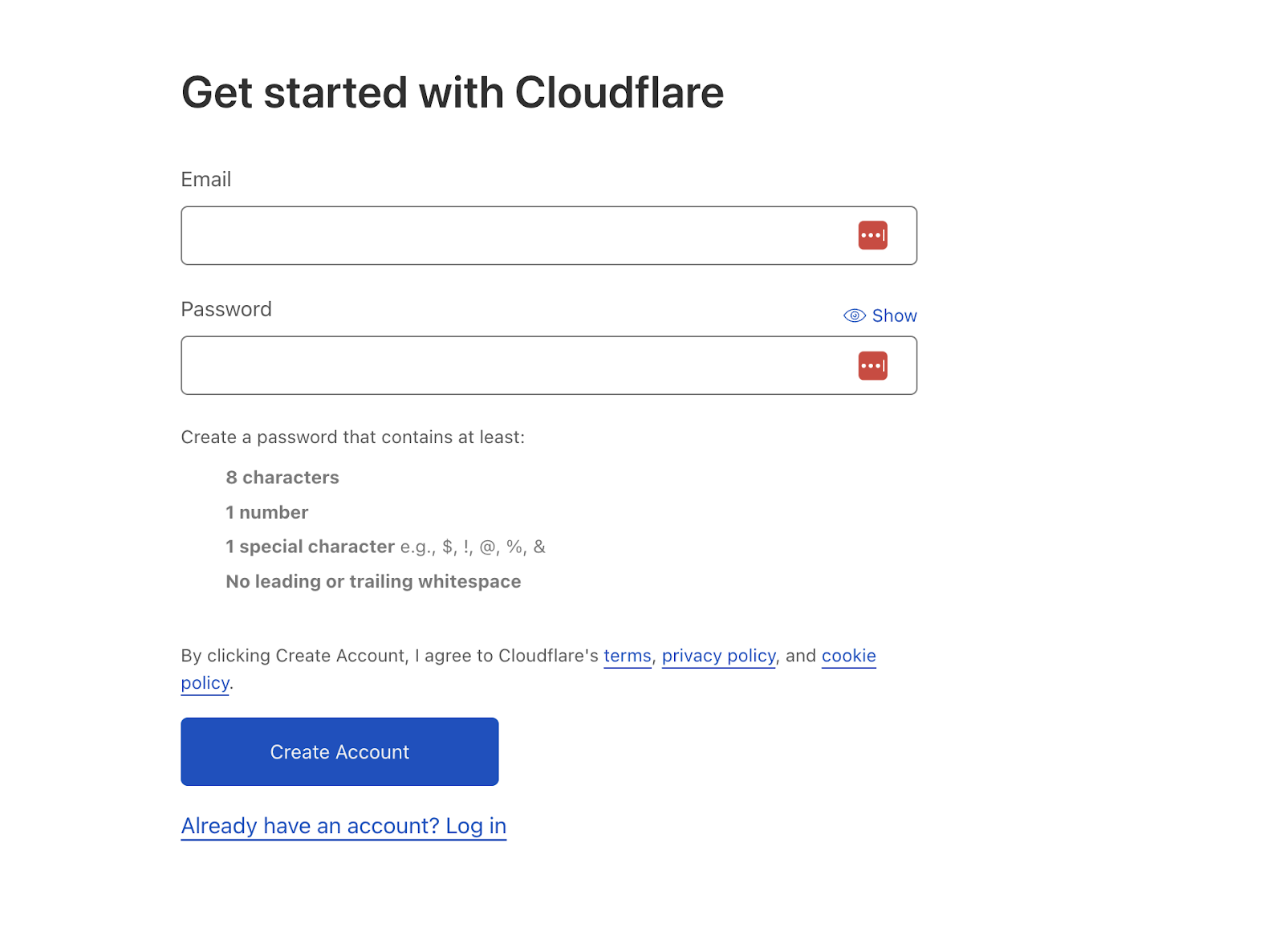Follow the Already have an account? Log in link
The image size is (1284, 952).
(x=343, y=826)
